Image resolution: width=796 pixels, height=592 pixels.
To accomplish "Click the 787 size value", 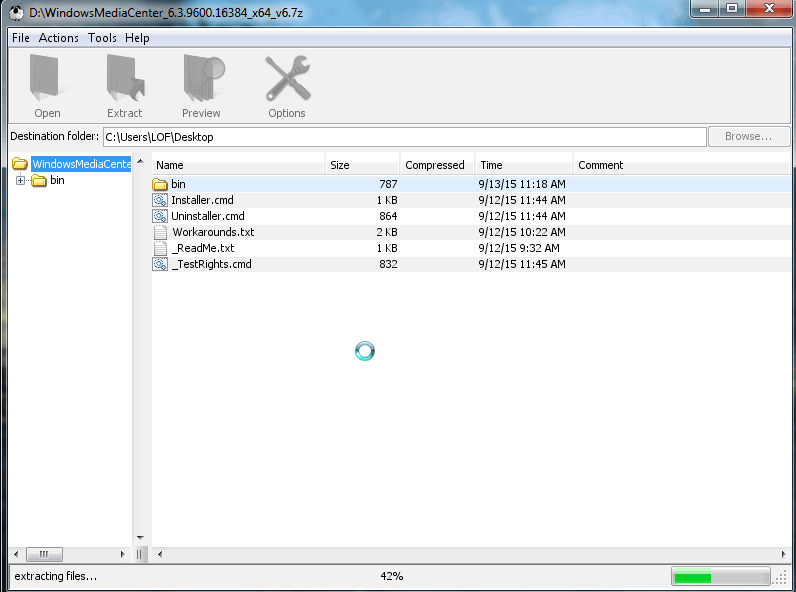I will (388, 184).
